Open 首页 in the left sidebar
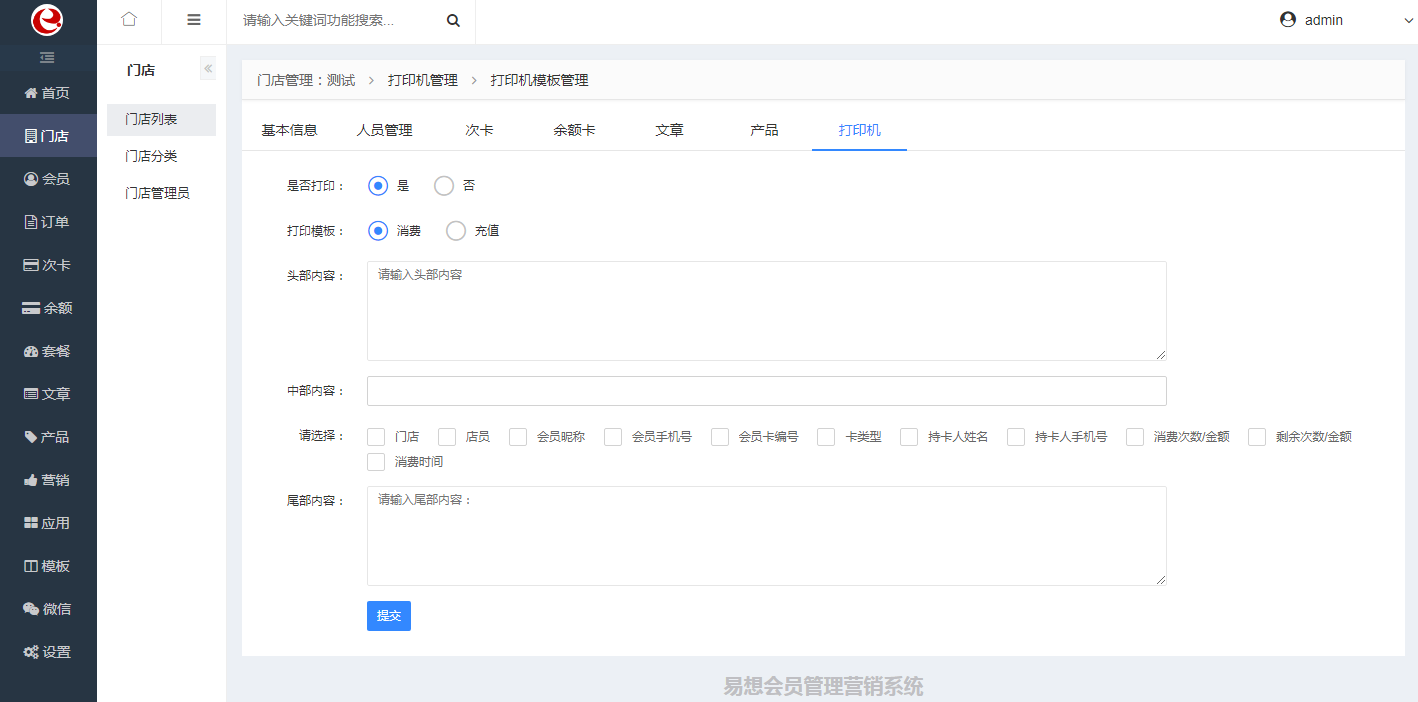 (x=48, y=93)
